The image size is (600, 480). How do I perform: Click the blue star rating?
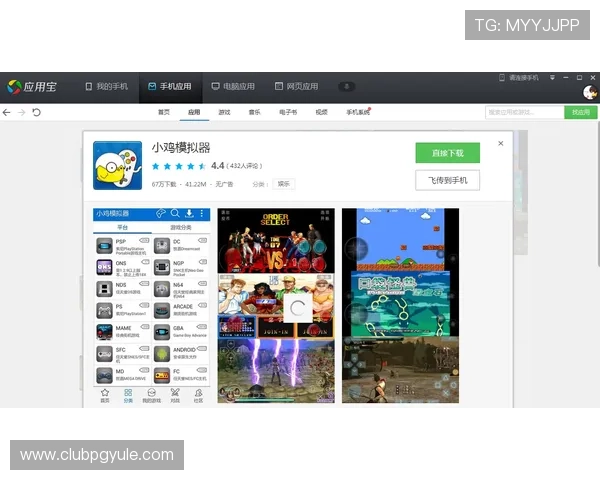point(179,166)
